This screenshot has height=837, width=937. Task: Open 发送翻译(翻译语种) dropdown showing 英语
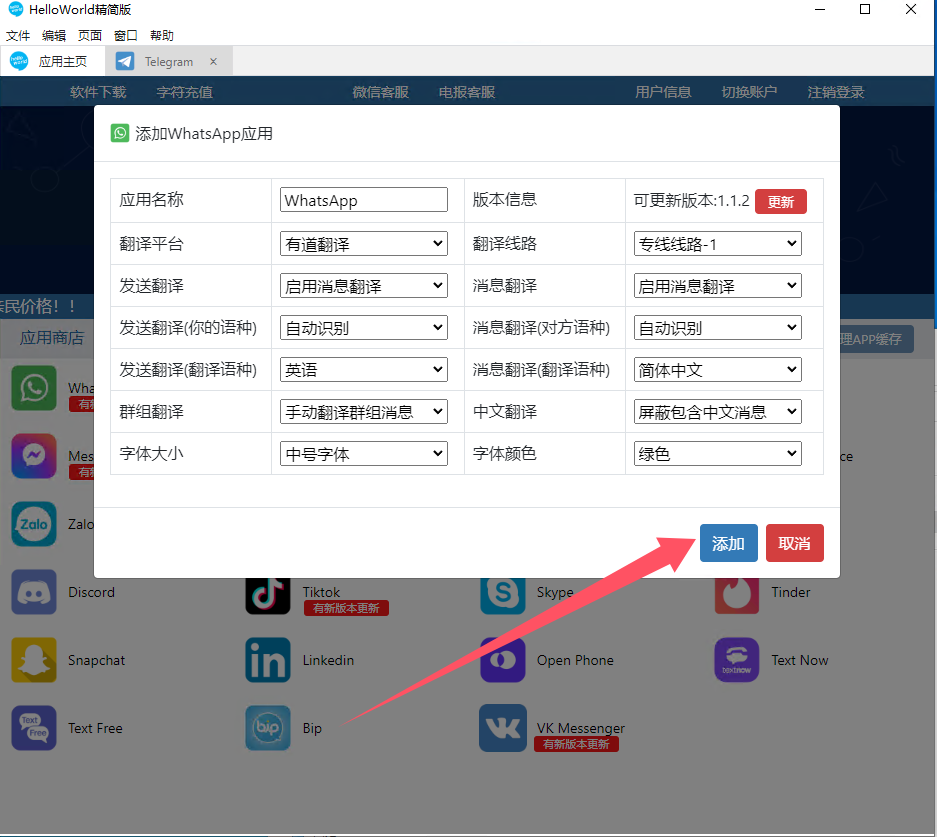(x=363, y=369)
